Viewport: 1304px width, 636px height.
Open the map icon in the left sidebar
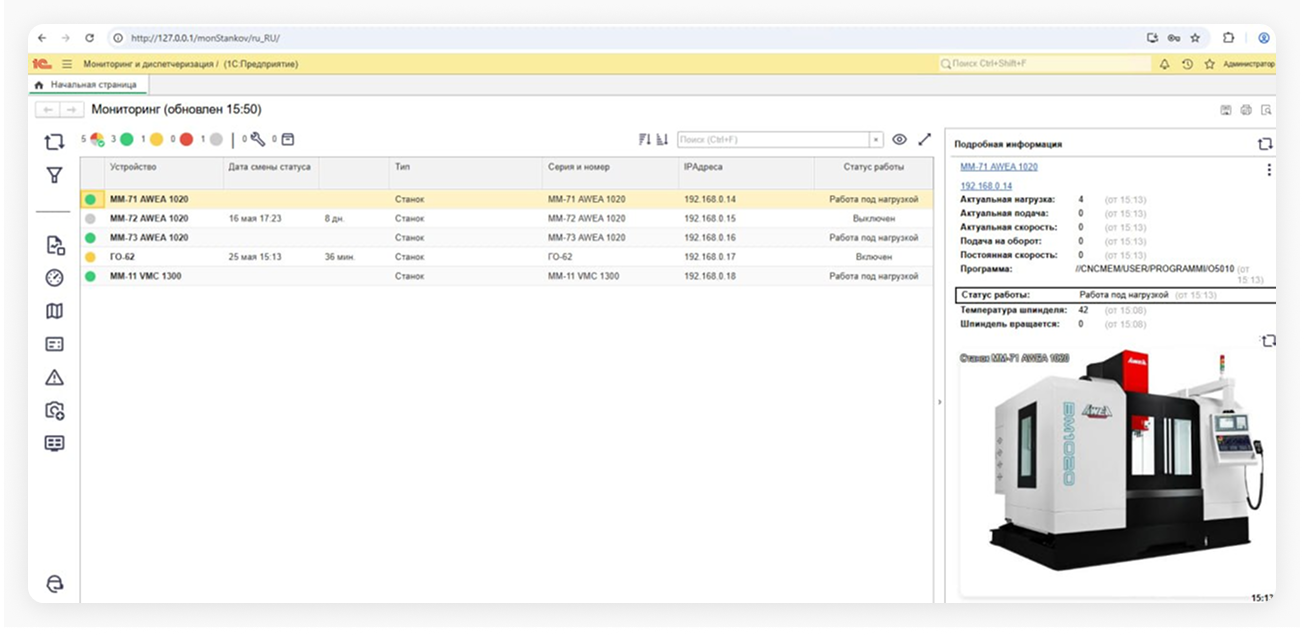tap(55, 311)
